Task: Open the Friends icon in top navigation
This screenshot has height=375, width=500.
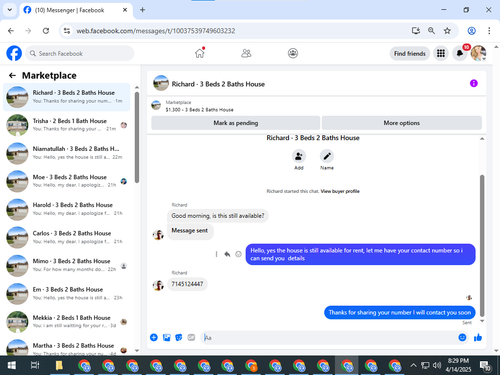Action: pyautogui.click(x=246, y=53)
